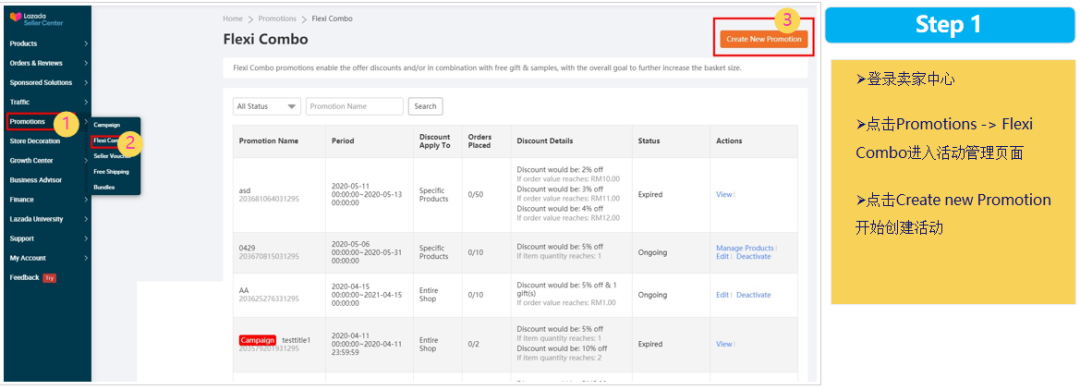Image resolution: width=1080 pixels, height=390 pixels.
Task: Select Seller Voucher in the Promotions submenu
Action: pos(112,156)
